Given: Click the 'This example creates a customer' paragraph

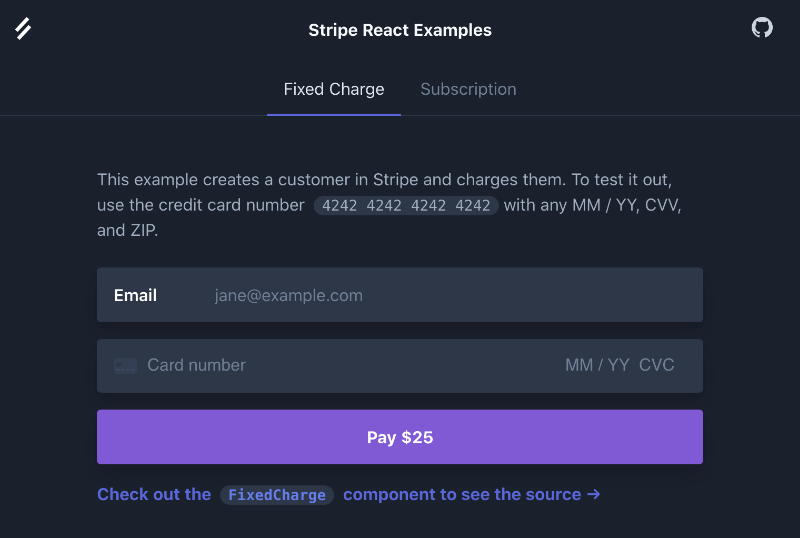Looking at the screenshot, I should tap(389, 205).
